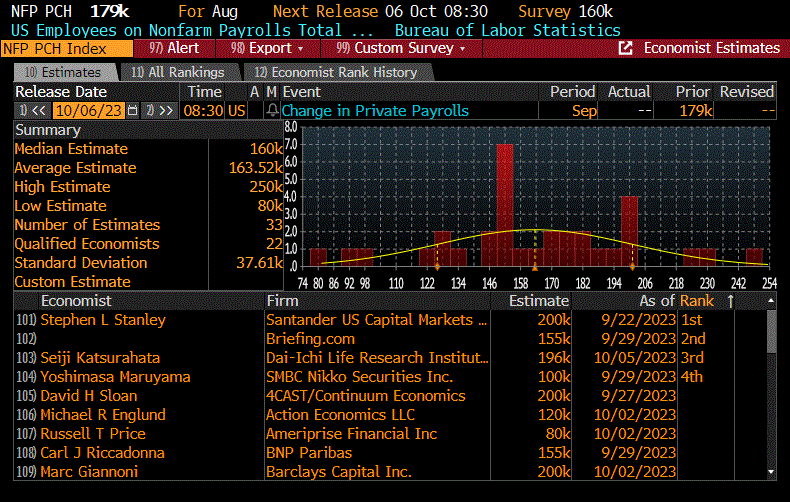Viewport: 790px width, 502px height.
Task: Click Median Estimate summary row
Action: click(149, 149)
